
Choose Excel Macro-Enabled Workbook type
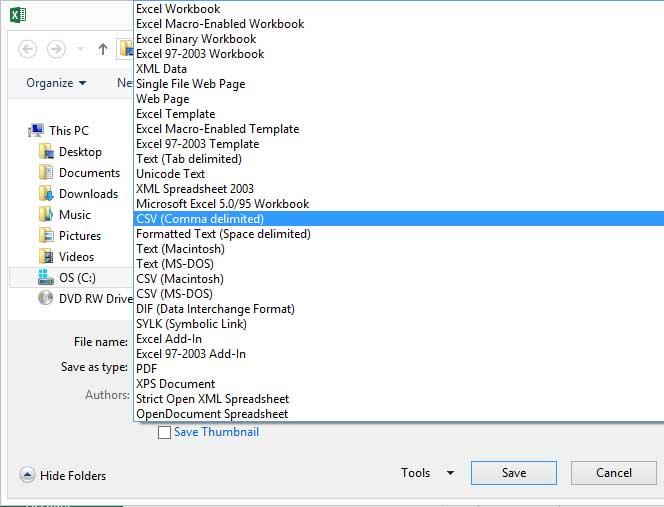[x=398, y=24]
